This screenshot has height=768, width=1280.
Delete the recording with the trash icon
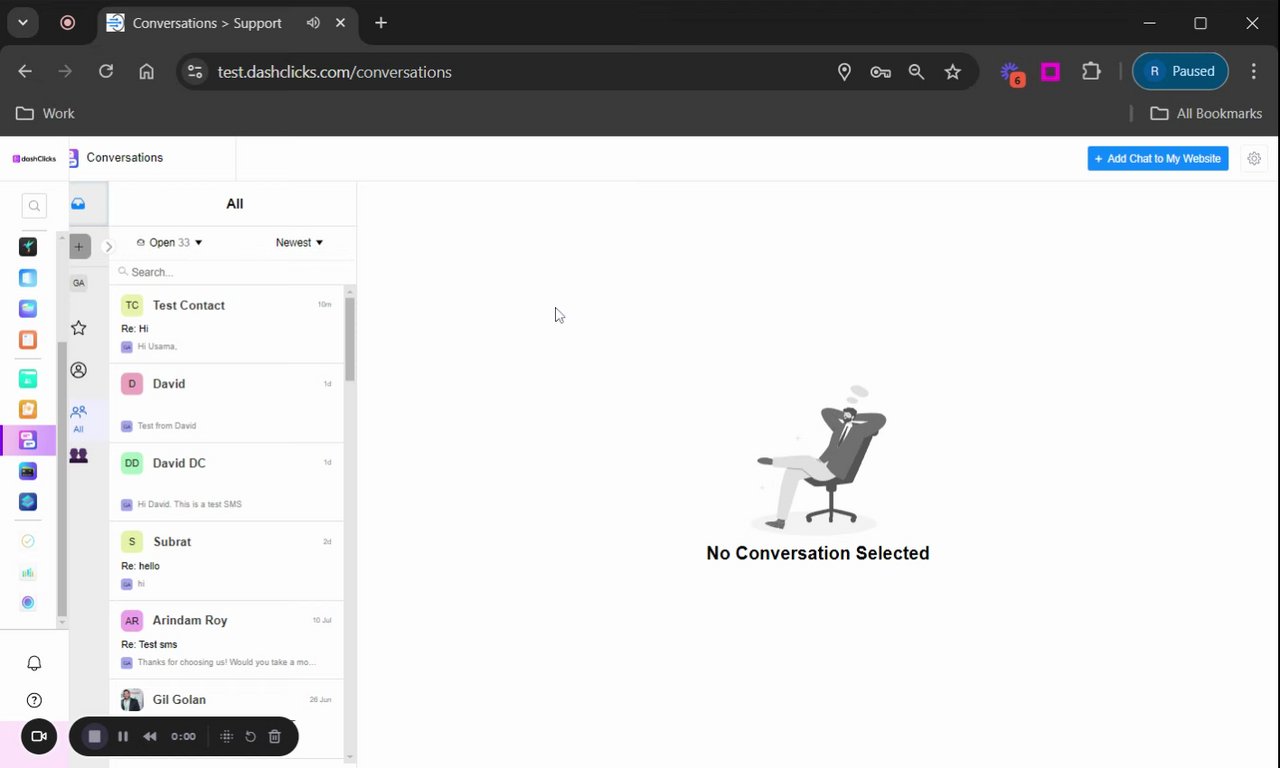coord(275,736)
